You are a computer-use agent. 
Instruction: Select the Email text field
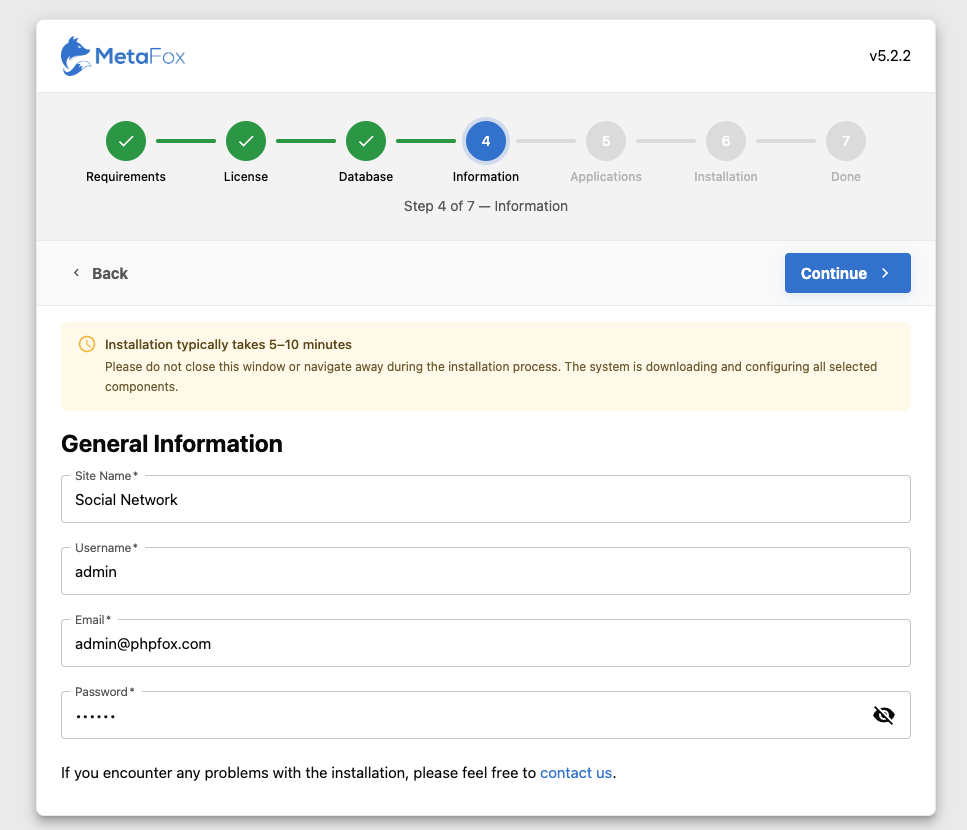click(x=485, y=643)
